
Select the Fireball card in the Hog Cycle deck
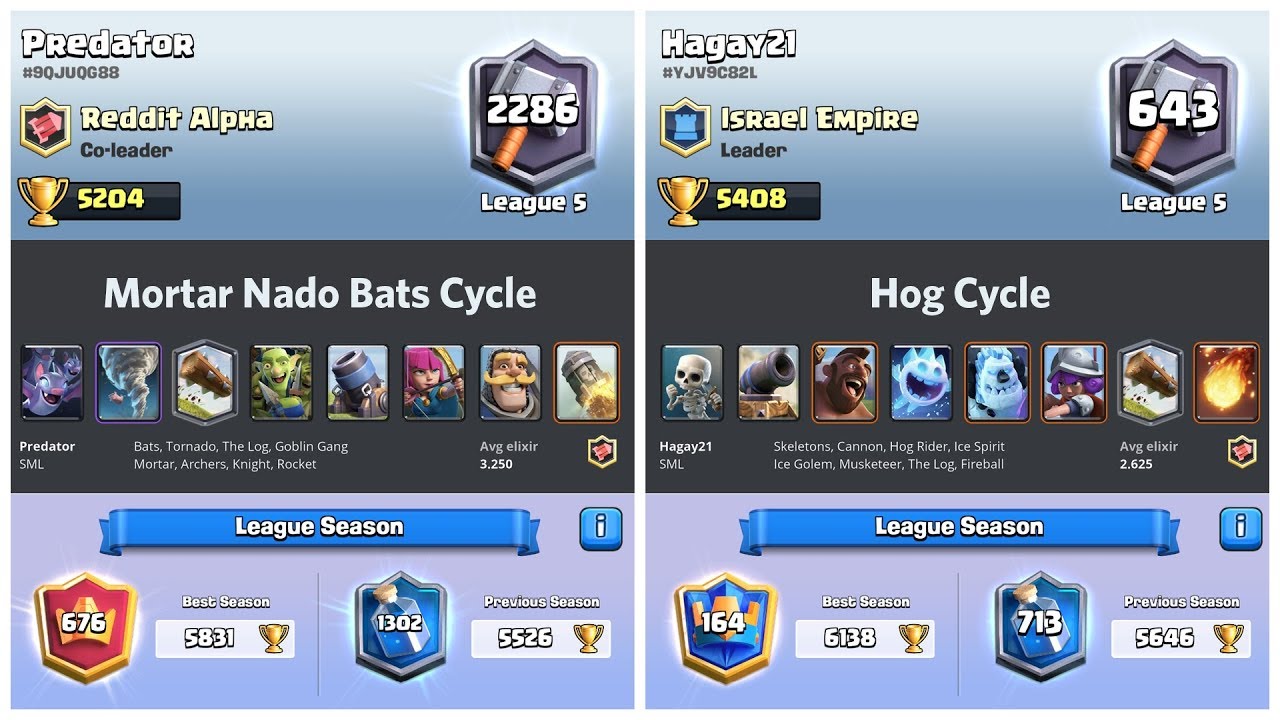pos(1226,382)
